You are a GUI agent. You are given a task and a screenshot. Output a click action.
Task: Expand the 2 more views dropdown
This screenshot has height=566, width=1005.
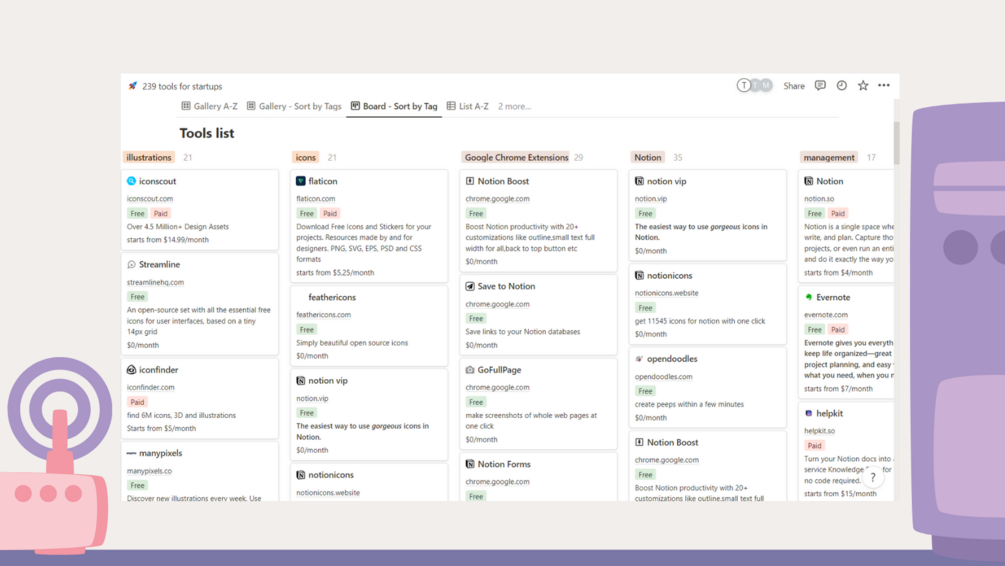pyautogui.click(x=515, y=106)
